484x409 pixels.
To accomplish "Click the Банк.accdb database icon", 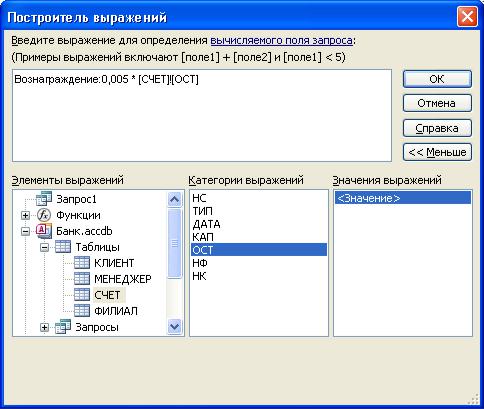I will (x=44, y=231).
